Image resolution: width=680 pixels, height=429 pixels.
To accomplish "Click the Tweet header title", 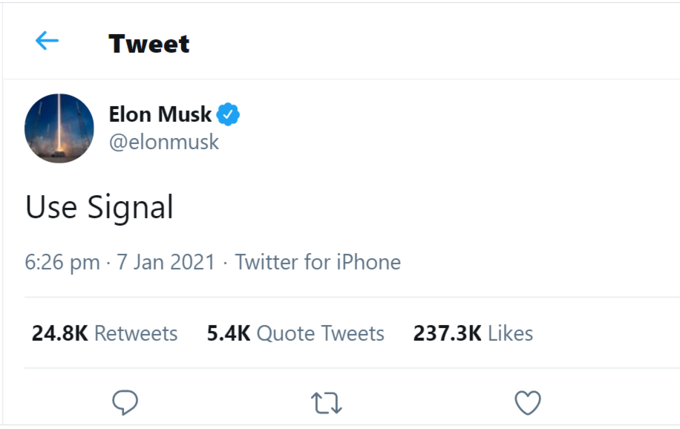I will point(149,44).
